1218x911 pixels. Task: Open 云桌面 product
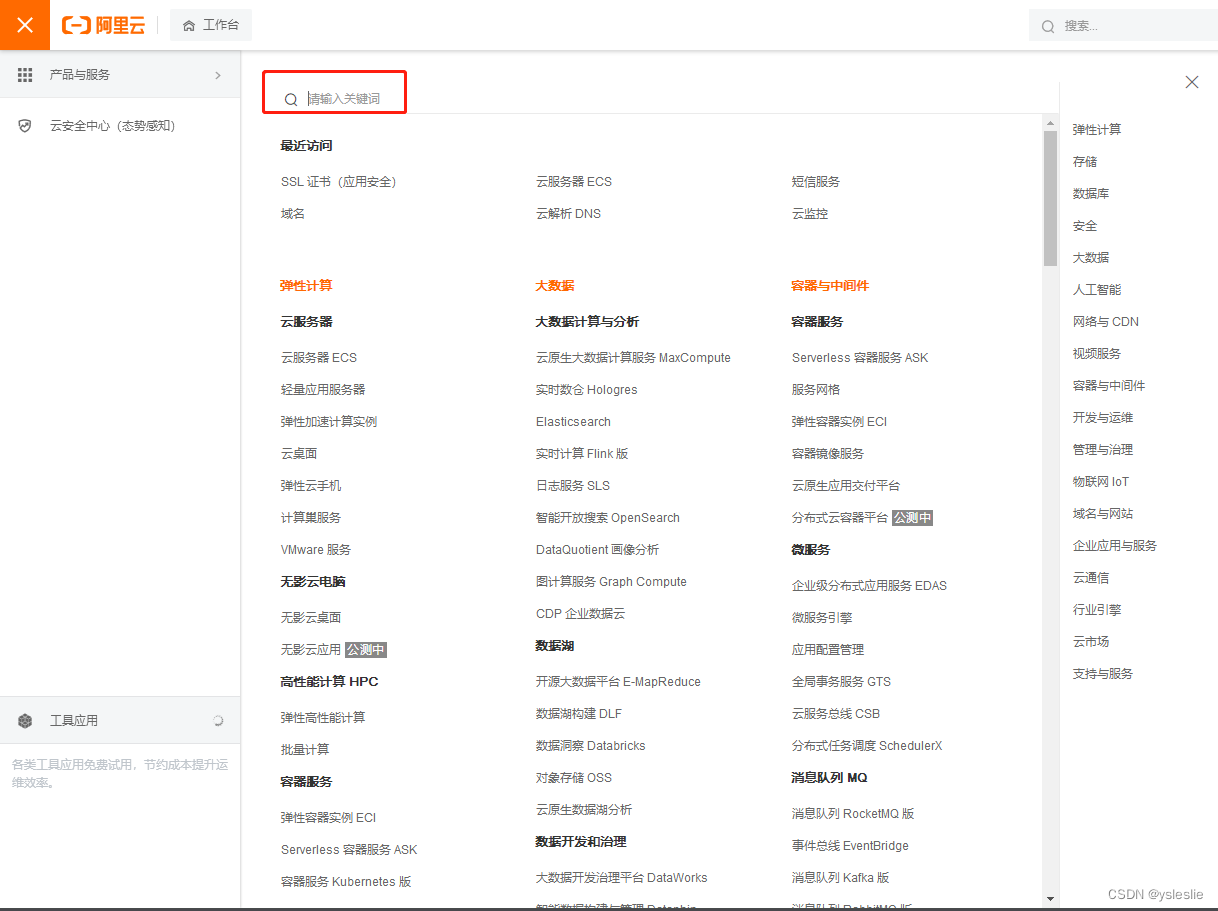299,454
